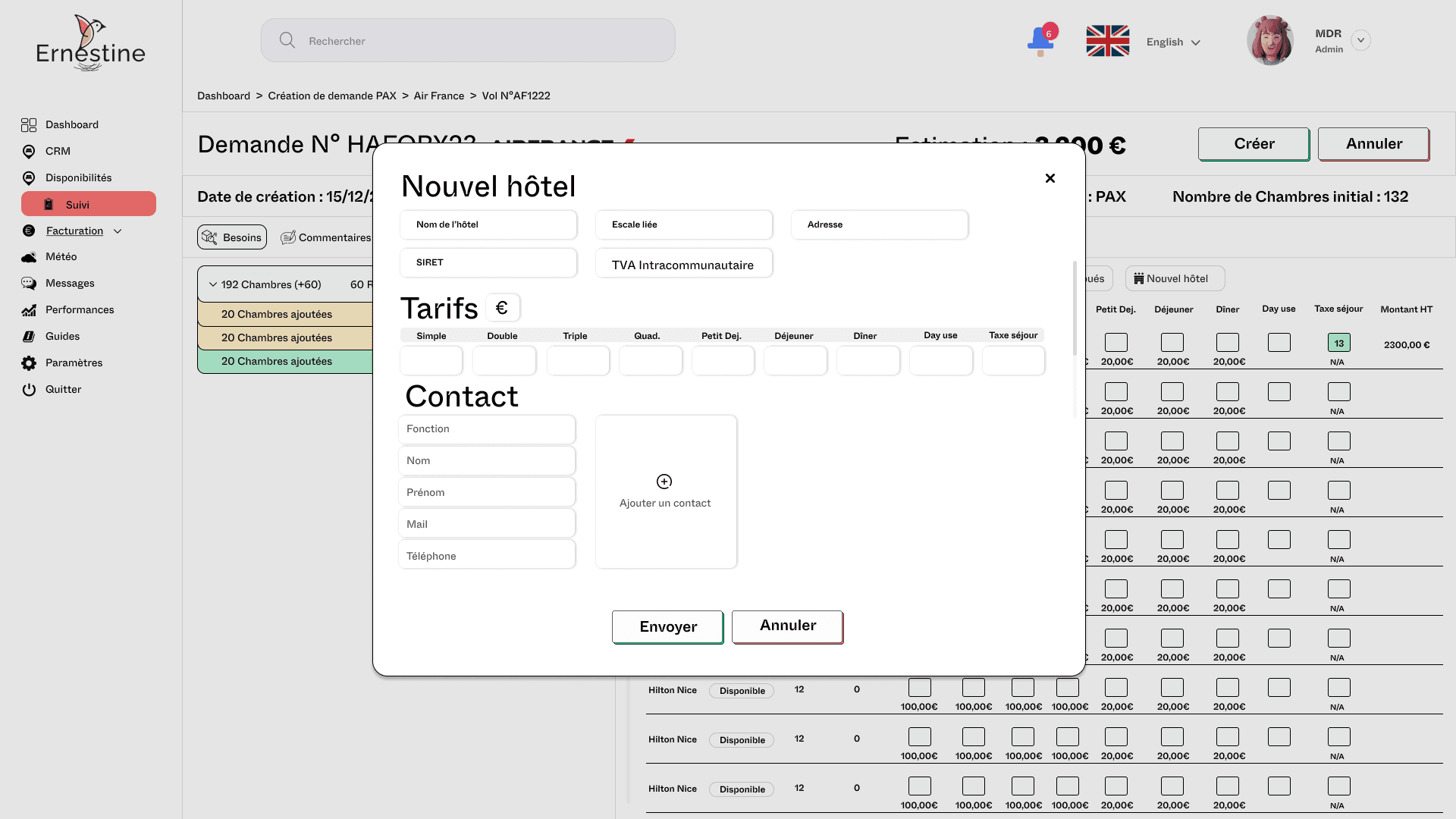Expand the MDR Admin user menu
The width and height of the screenshot is (1456, 819).
1360,40
